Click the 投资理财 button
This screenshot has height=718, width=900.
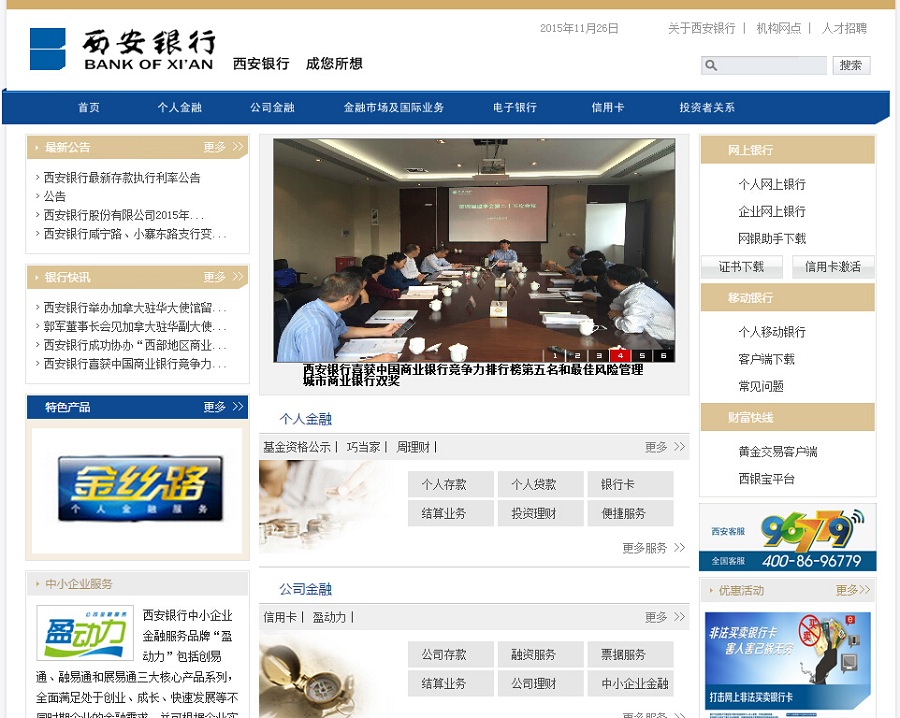pyautogui.click(x=541, y=513)
